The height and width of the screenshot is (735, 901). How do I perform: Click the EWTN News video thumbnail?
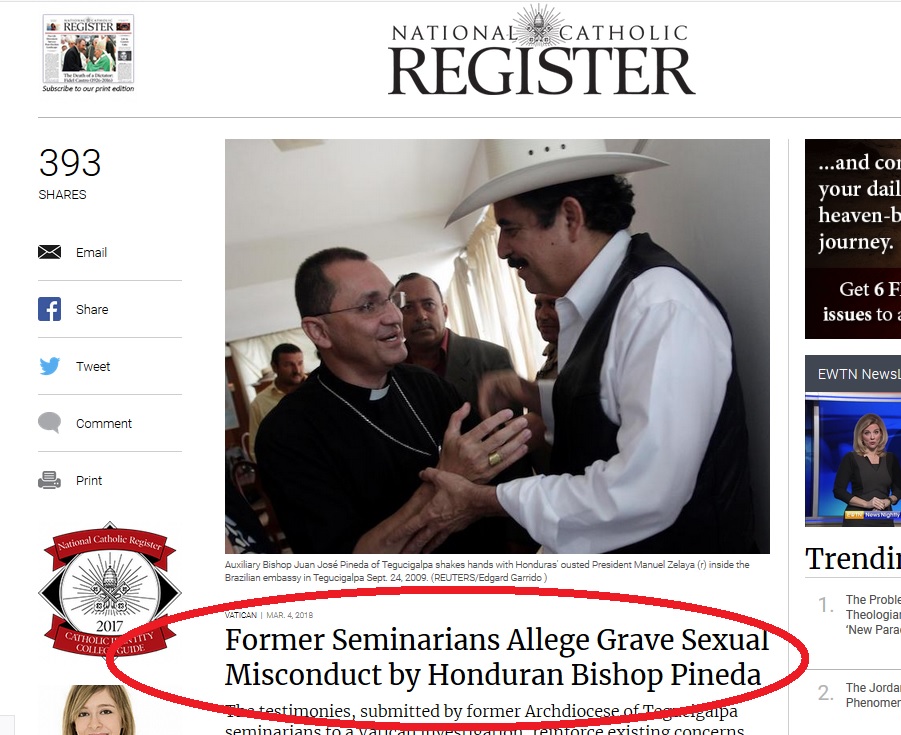tap(853, 460)
